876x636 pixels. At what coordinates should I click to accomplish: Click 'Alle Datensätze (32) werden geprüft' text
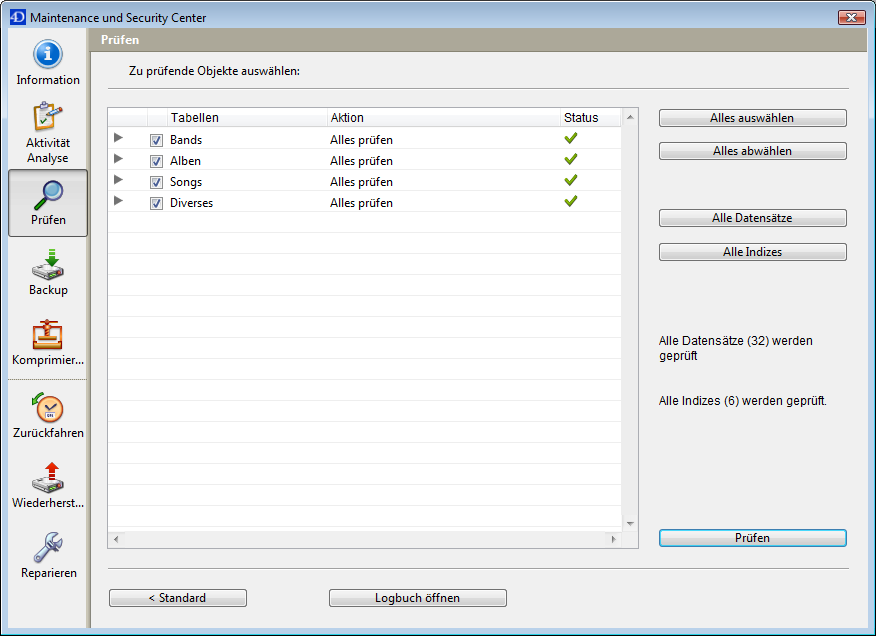[736, 348]
